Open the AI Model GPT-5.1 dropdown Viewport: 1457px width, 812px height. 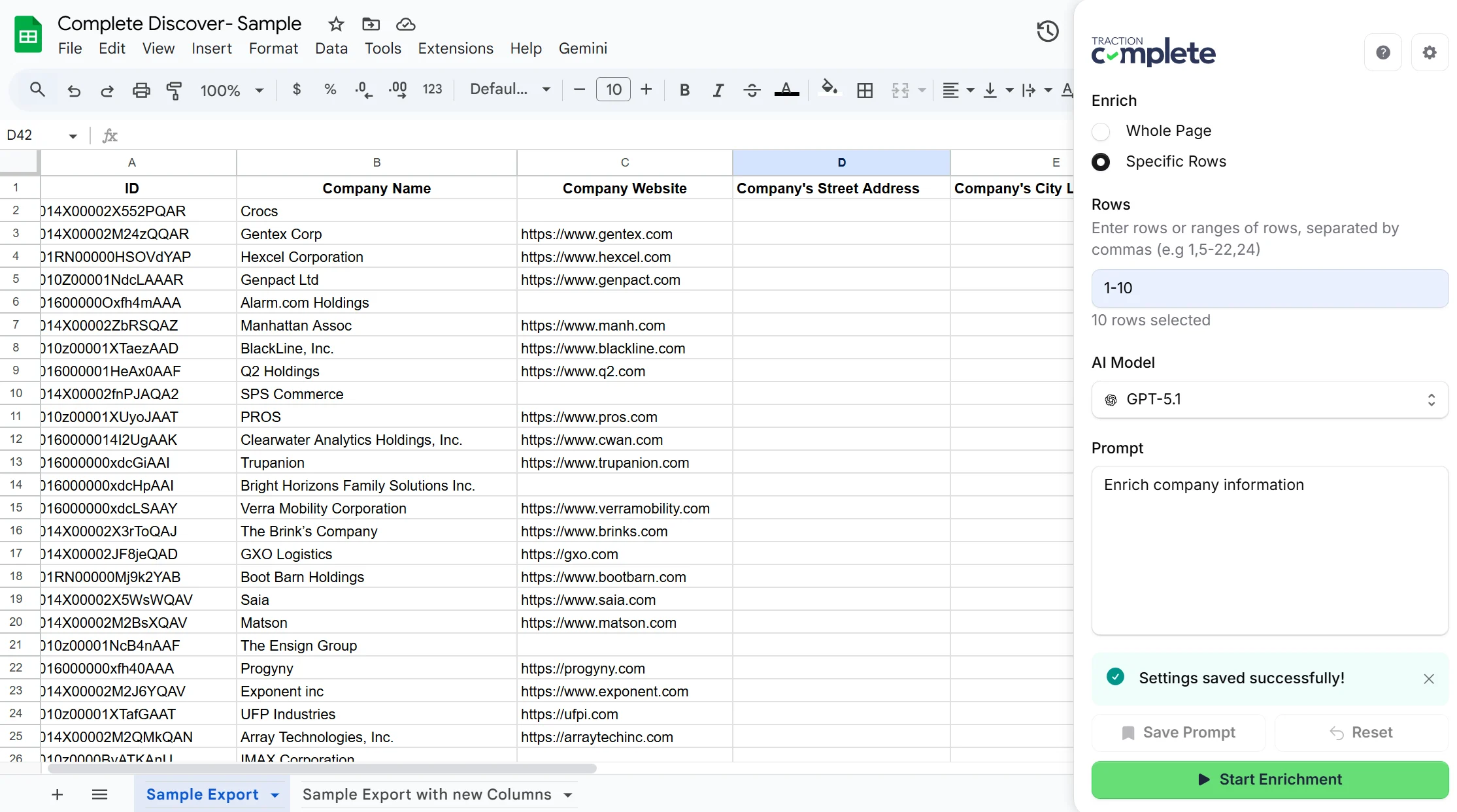coord(1269,400)
